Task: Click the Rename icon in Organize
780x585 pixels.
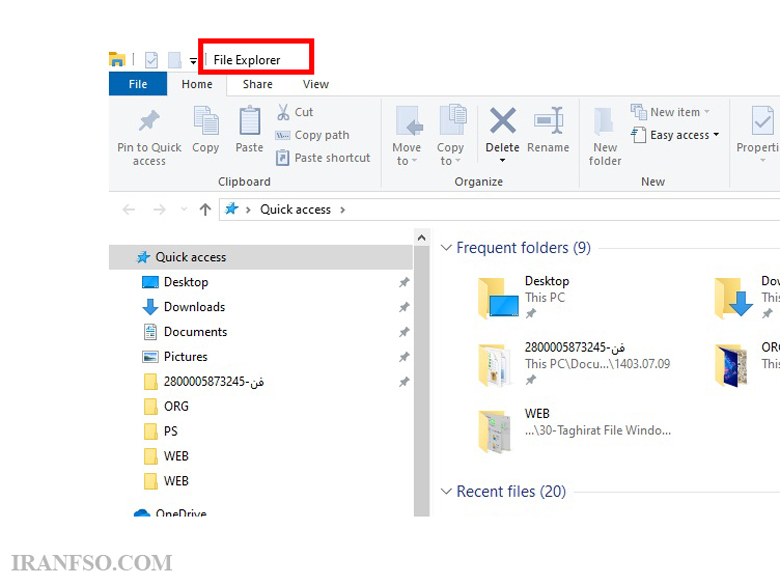Action: click(x=548, y=121)
